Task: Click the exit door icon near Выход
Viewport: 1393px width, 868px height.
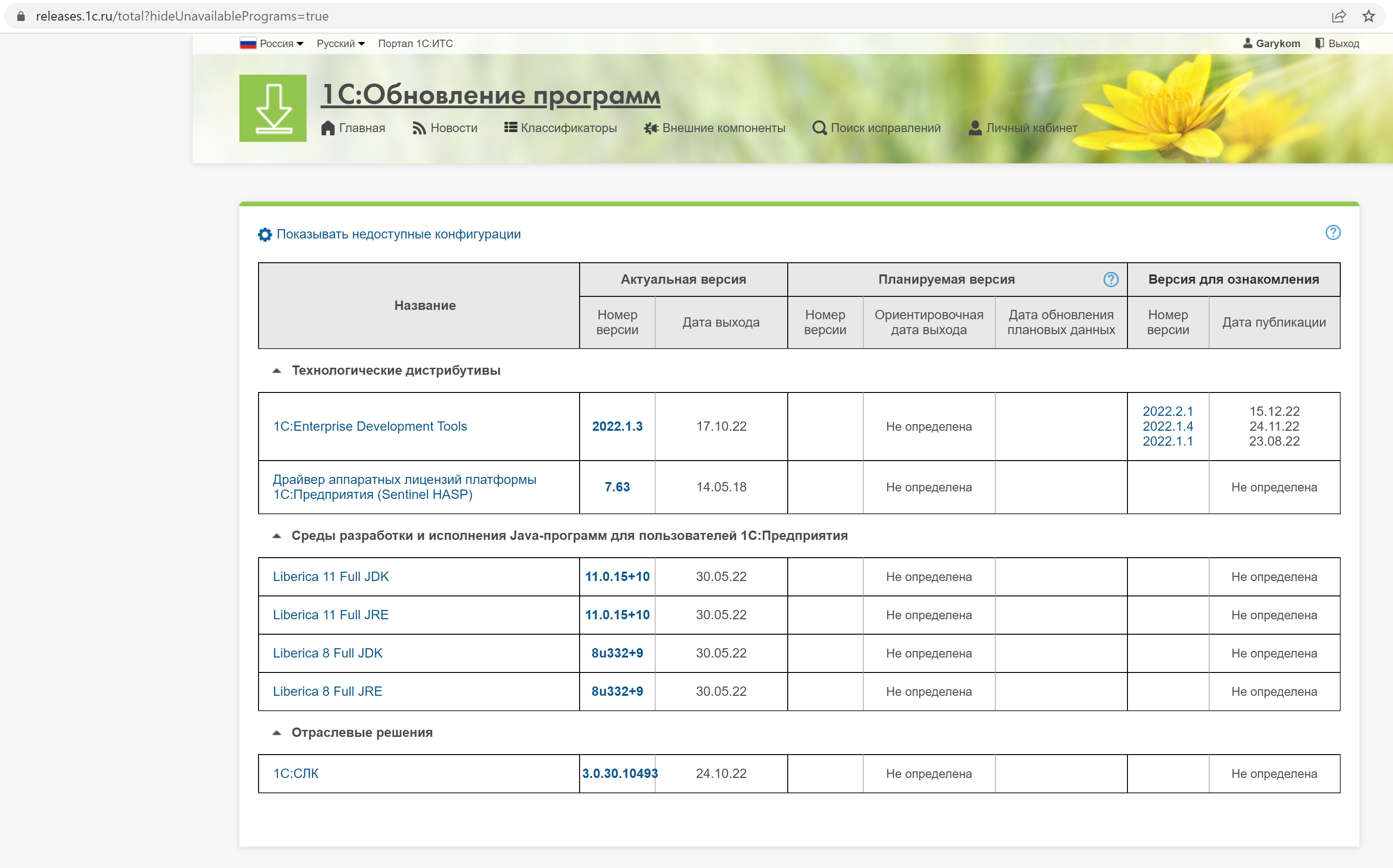Action: coord(1320,43)
